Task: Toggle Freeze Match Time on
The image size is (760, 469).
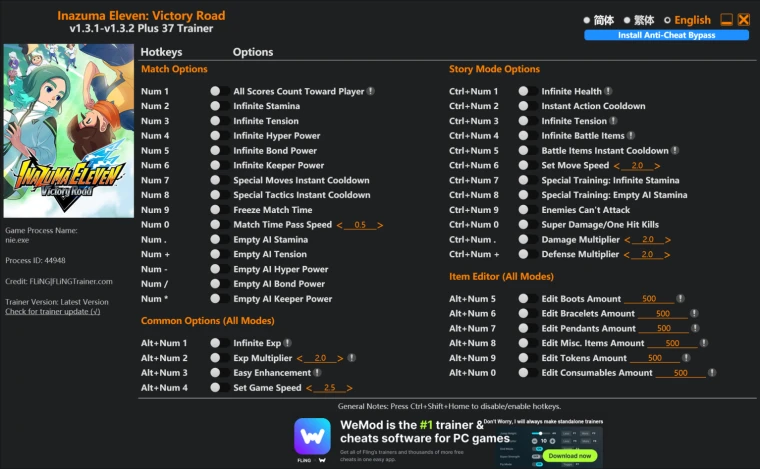Action: coord(215,210)
